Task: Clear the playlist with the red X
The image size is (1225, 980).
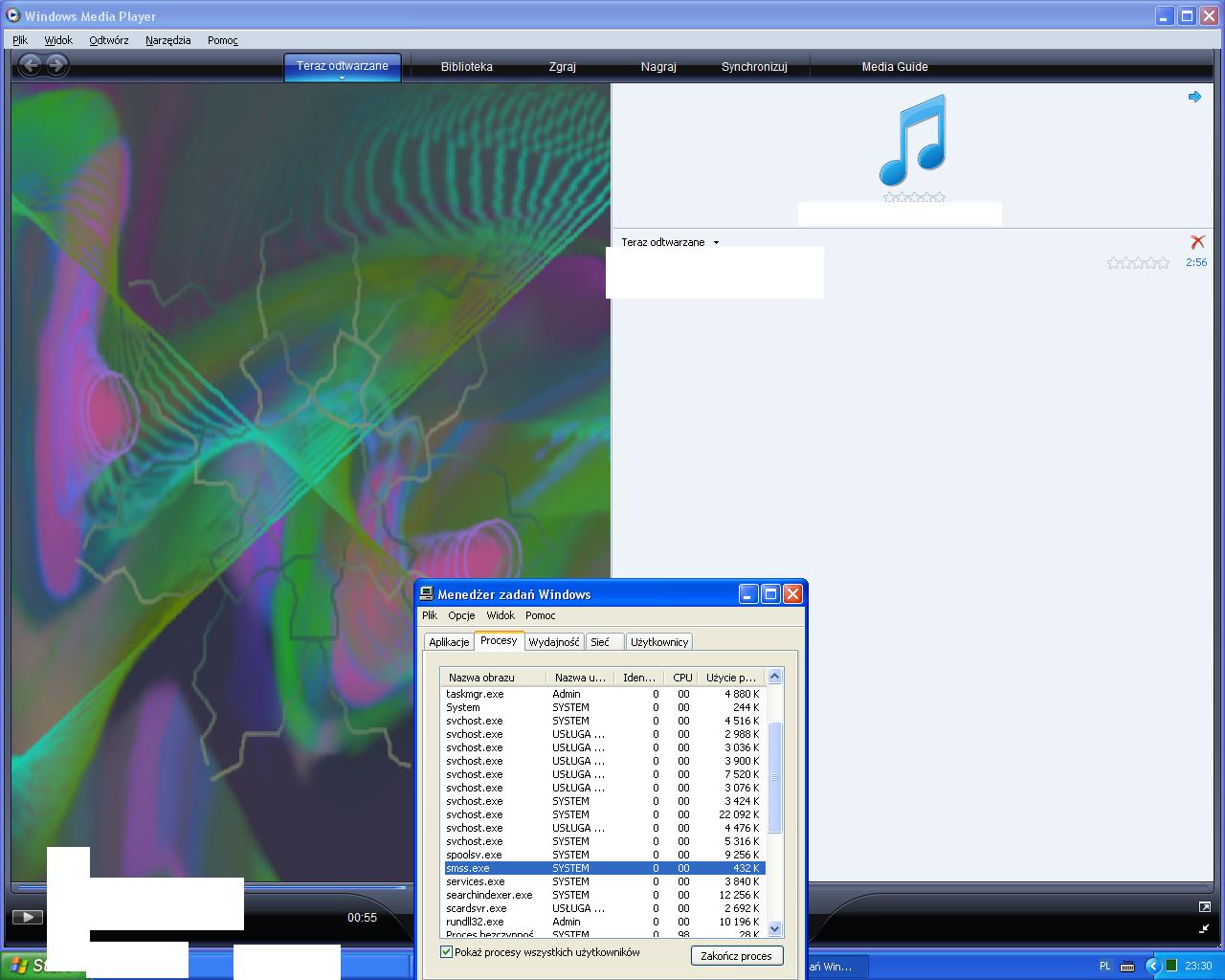Action: tap(1197, 242)
